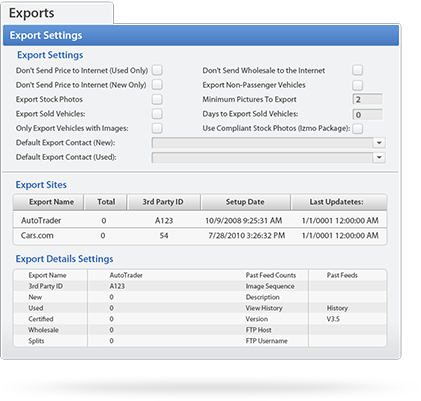Focus the Days to Export Sold Vehicles field
421x401 pixels.
367,114
